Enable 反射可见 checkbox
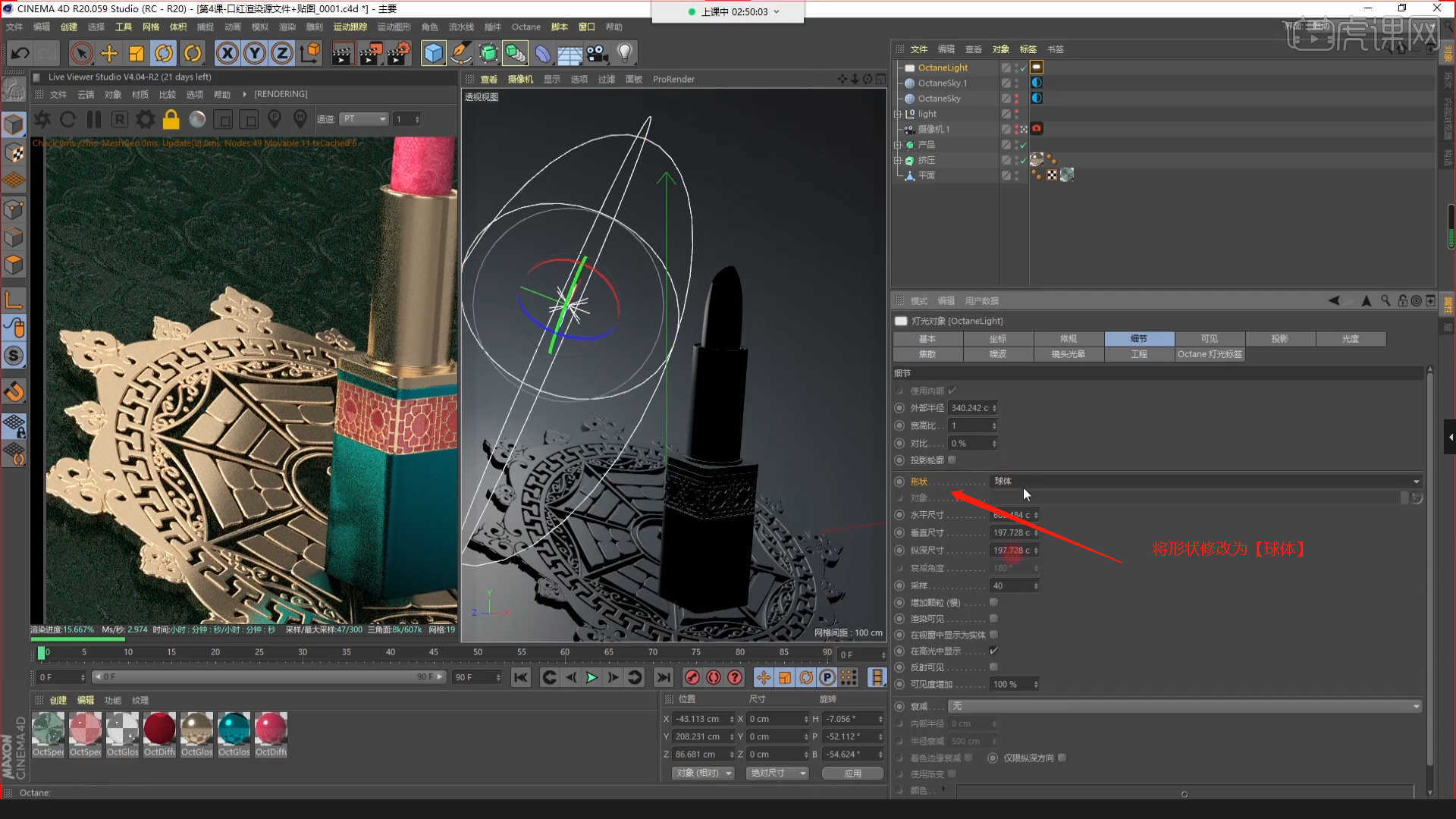The width and height of the screenshot is (1456, 819). click(993, 667)
